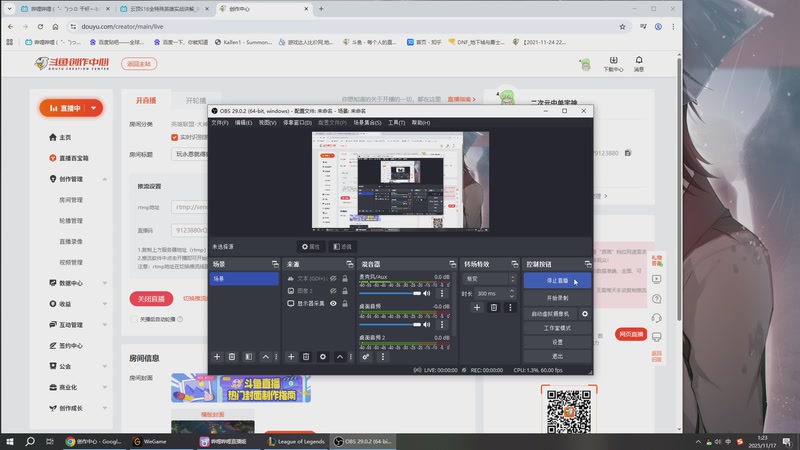Open source properties gear in sources panel toolbar
The height and width of the screenshot is (450, 800).
coord(322,357)
